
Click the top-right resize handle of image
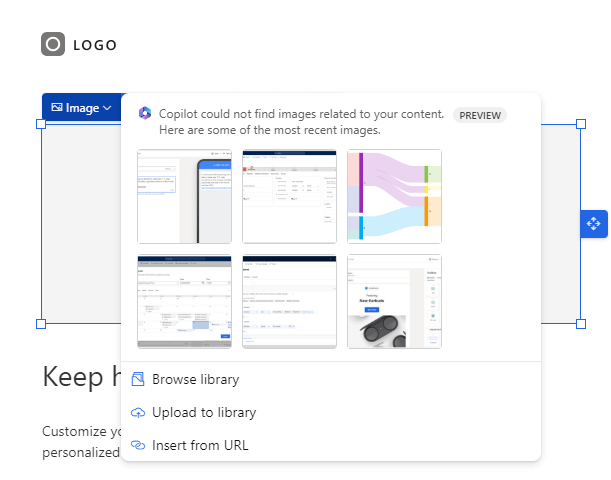coord(581,124)
